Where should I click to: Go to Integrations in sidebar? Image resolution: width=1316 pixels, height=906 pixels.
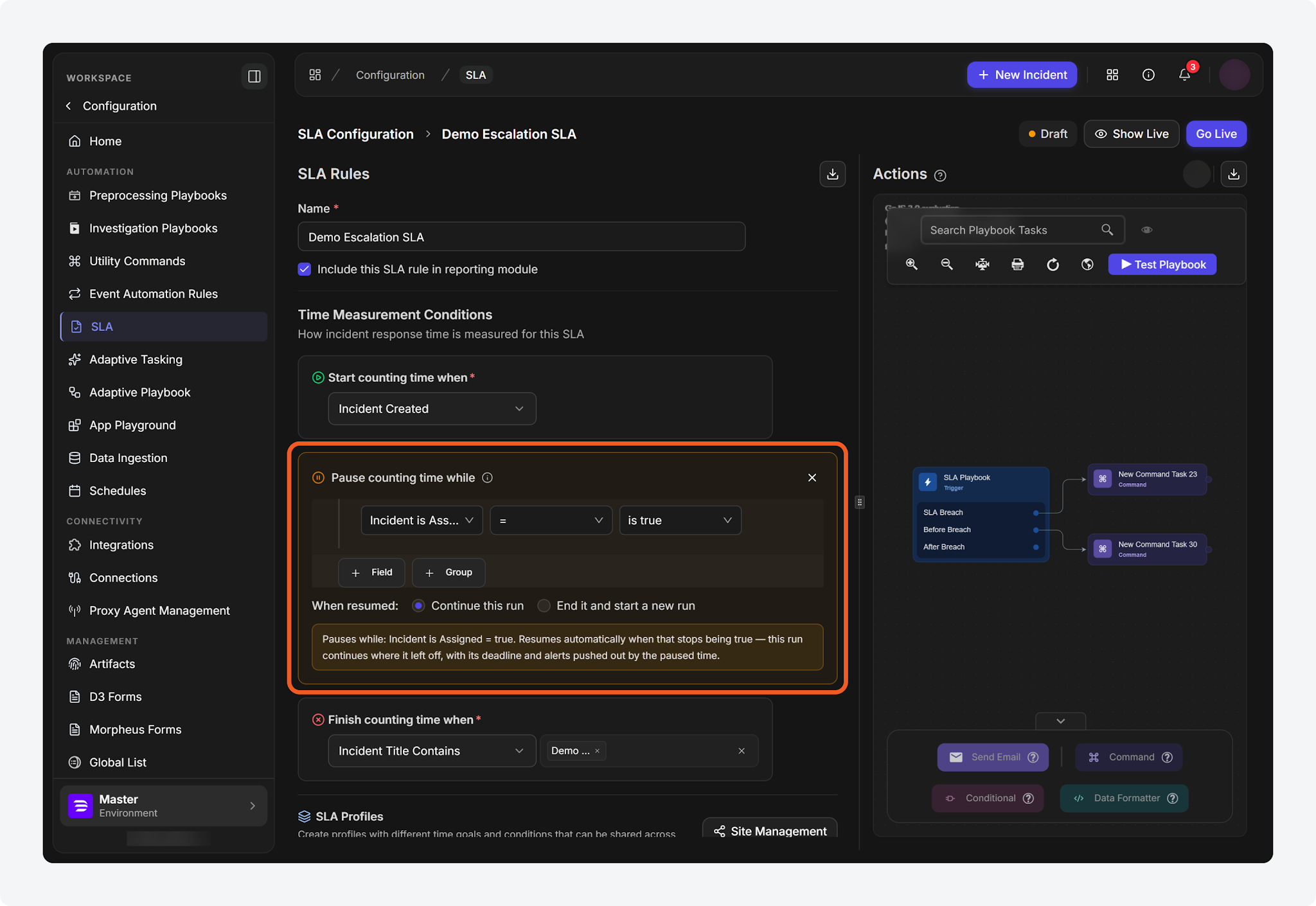[x=121, y=545]
